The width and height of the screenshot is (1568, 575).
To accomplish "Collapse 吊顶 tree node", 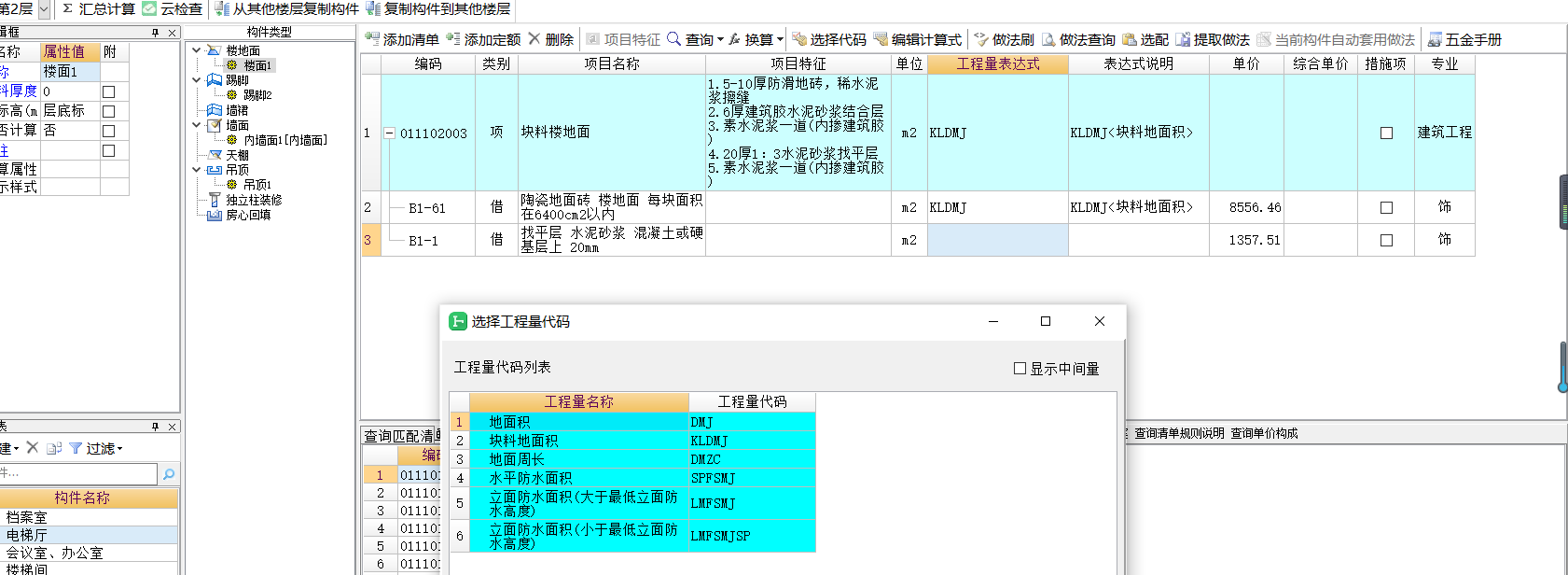I will [196, 170].
